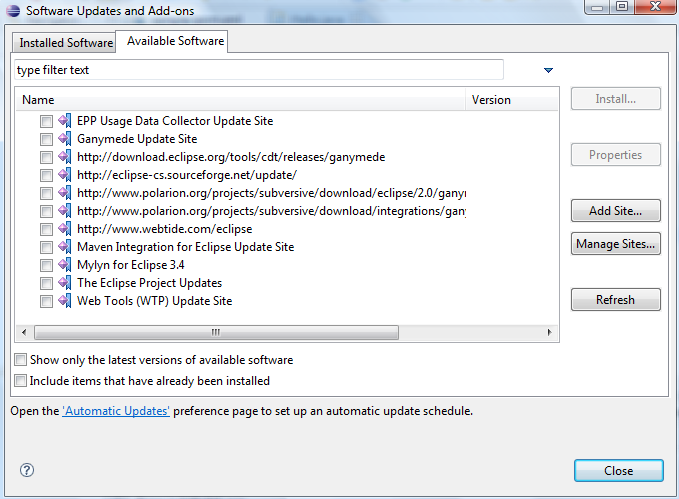Maximize the Software Updates and Add-ons window
This screenshot has height=499, width=679.
[x=621, y=6]
